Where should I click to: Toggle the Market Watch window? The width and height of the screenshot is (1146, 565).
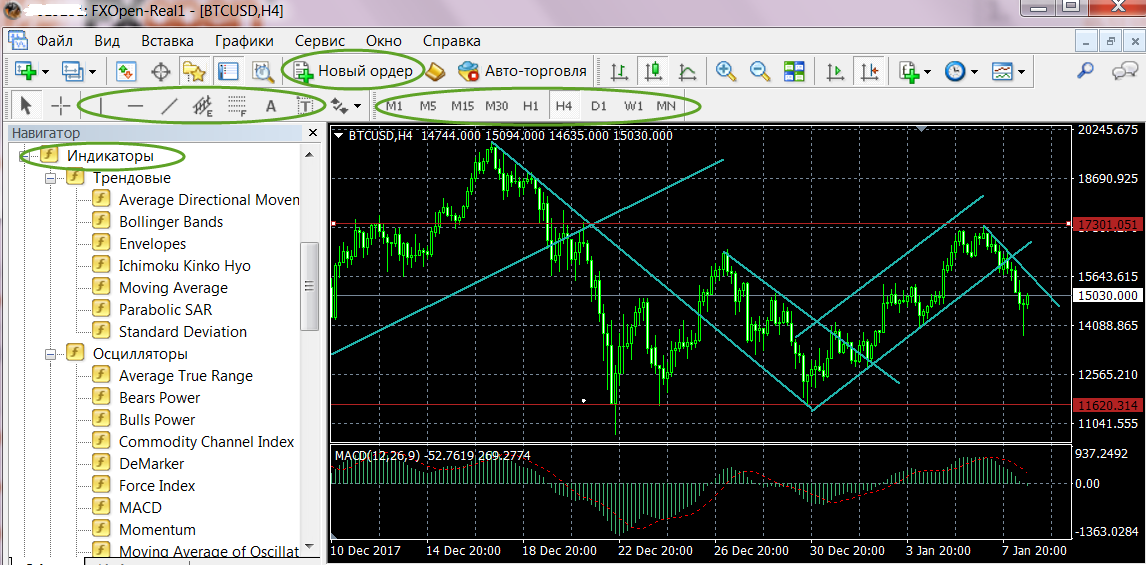[x=126, y=71]
